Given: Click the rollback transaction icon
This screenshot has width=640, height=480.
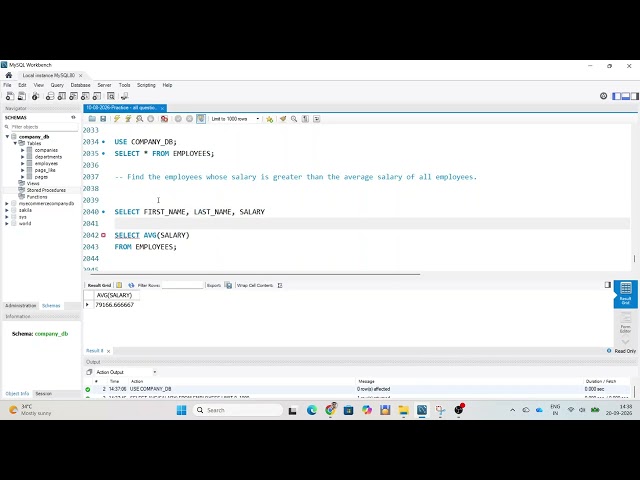Looking at the screenshot, I should pos(189,119).
